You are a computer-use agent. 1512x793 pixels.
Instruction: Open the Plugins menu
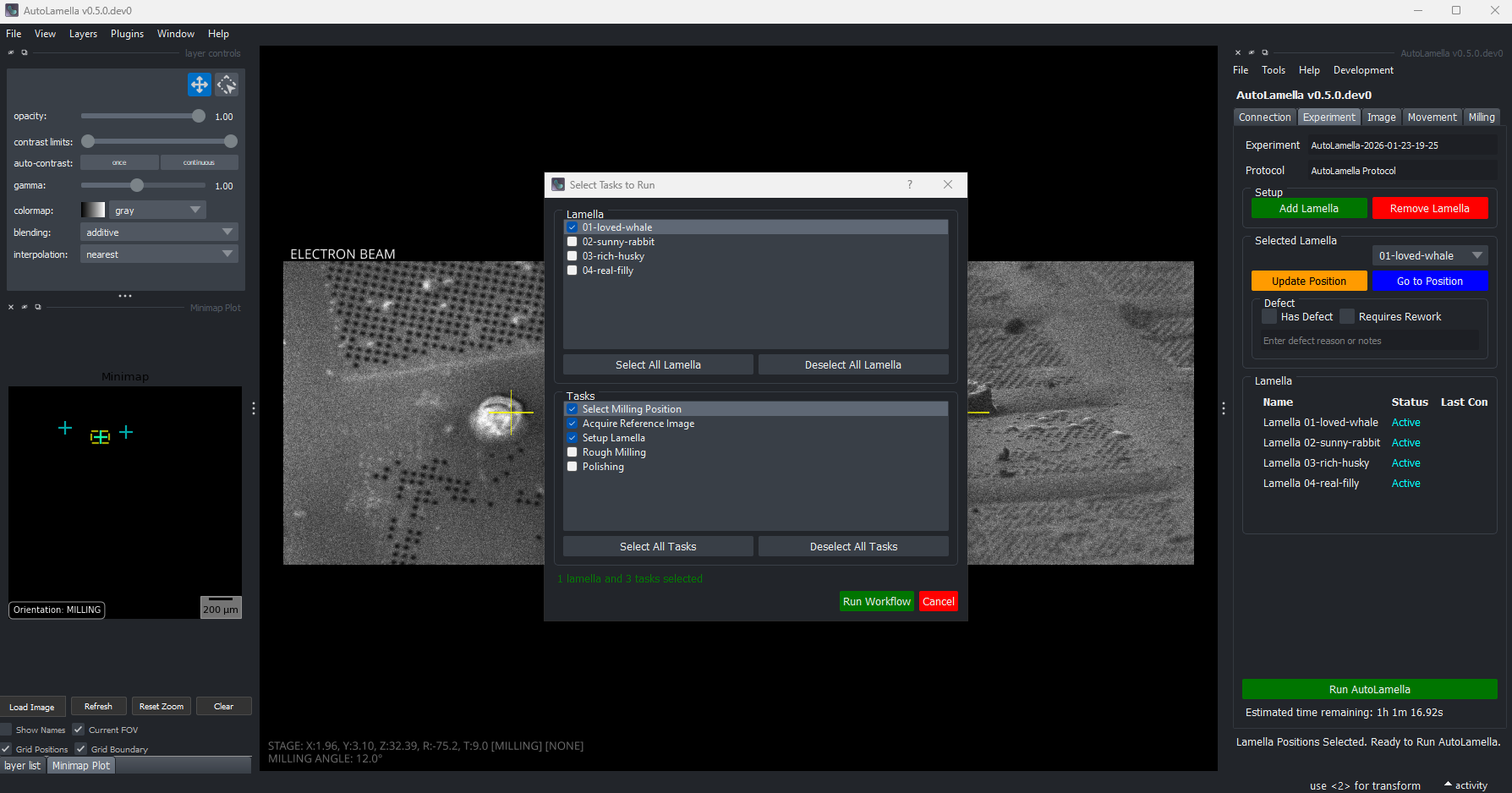click(x=127, y=34)
